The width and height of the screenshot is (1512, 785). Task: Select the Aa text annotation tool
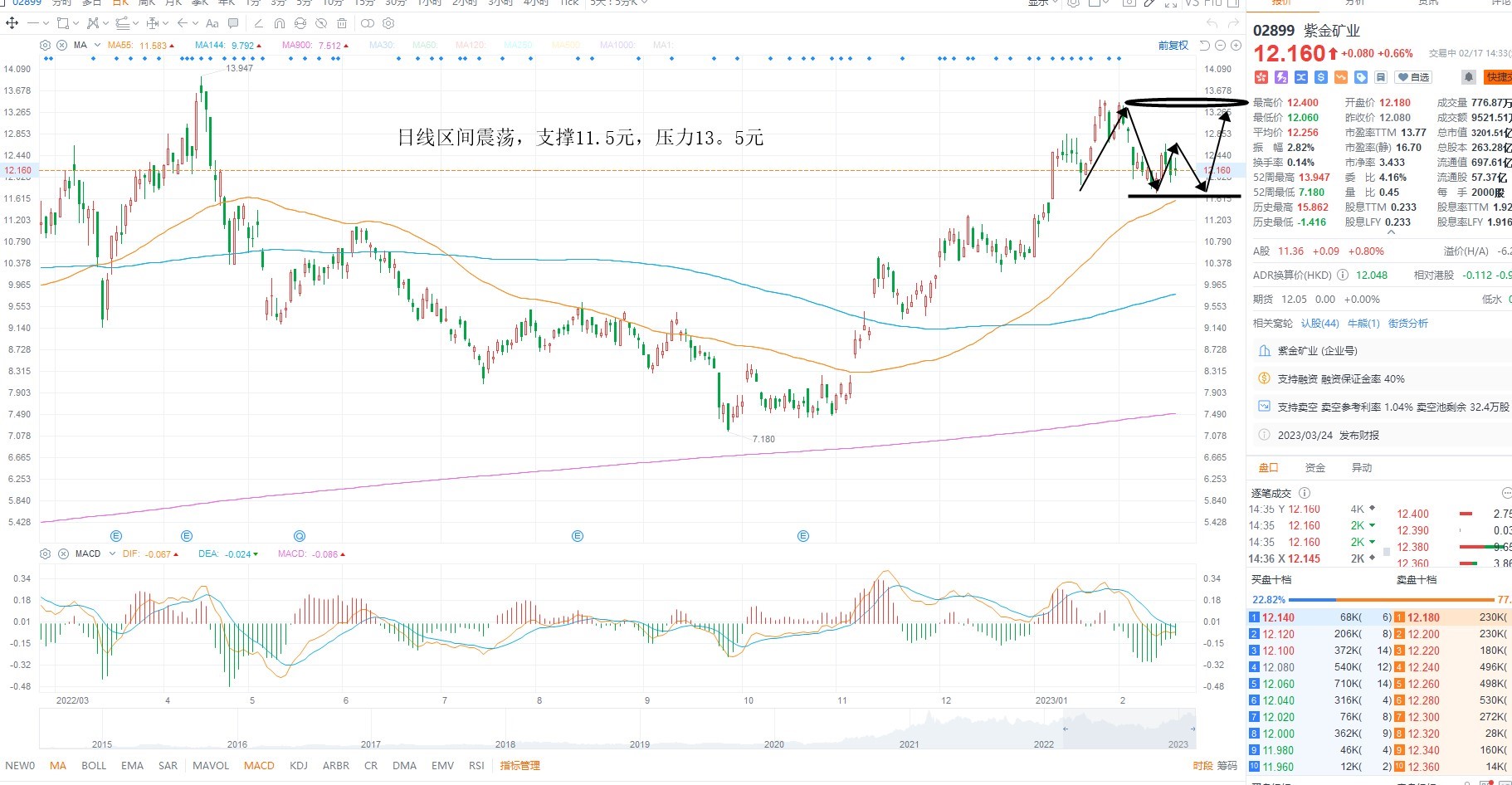pos(212,23)
